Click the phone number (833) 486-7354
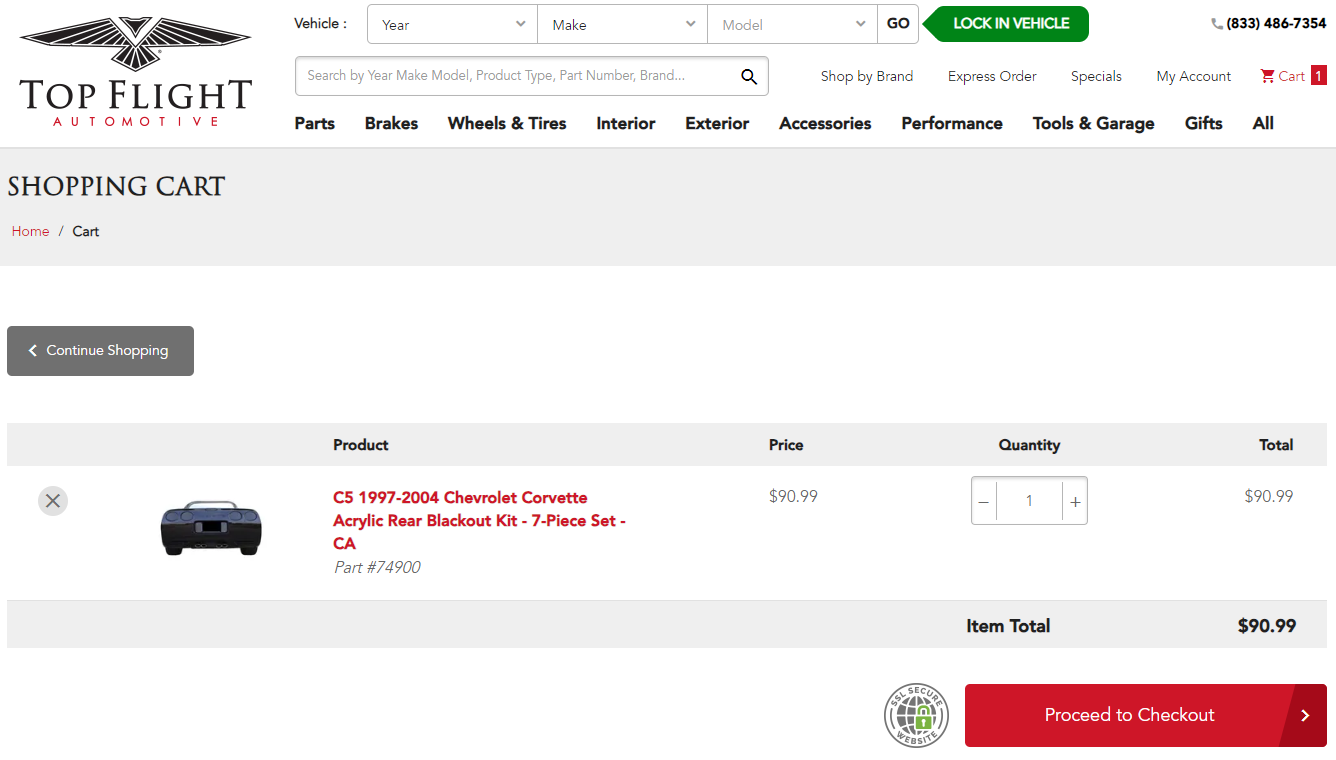This screenshot has width=1336, height=760. coord(1268,23)
